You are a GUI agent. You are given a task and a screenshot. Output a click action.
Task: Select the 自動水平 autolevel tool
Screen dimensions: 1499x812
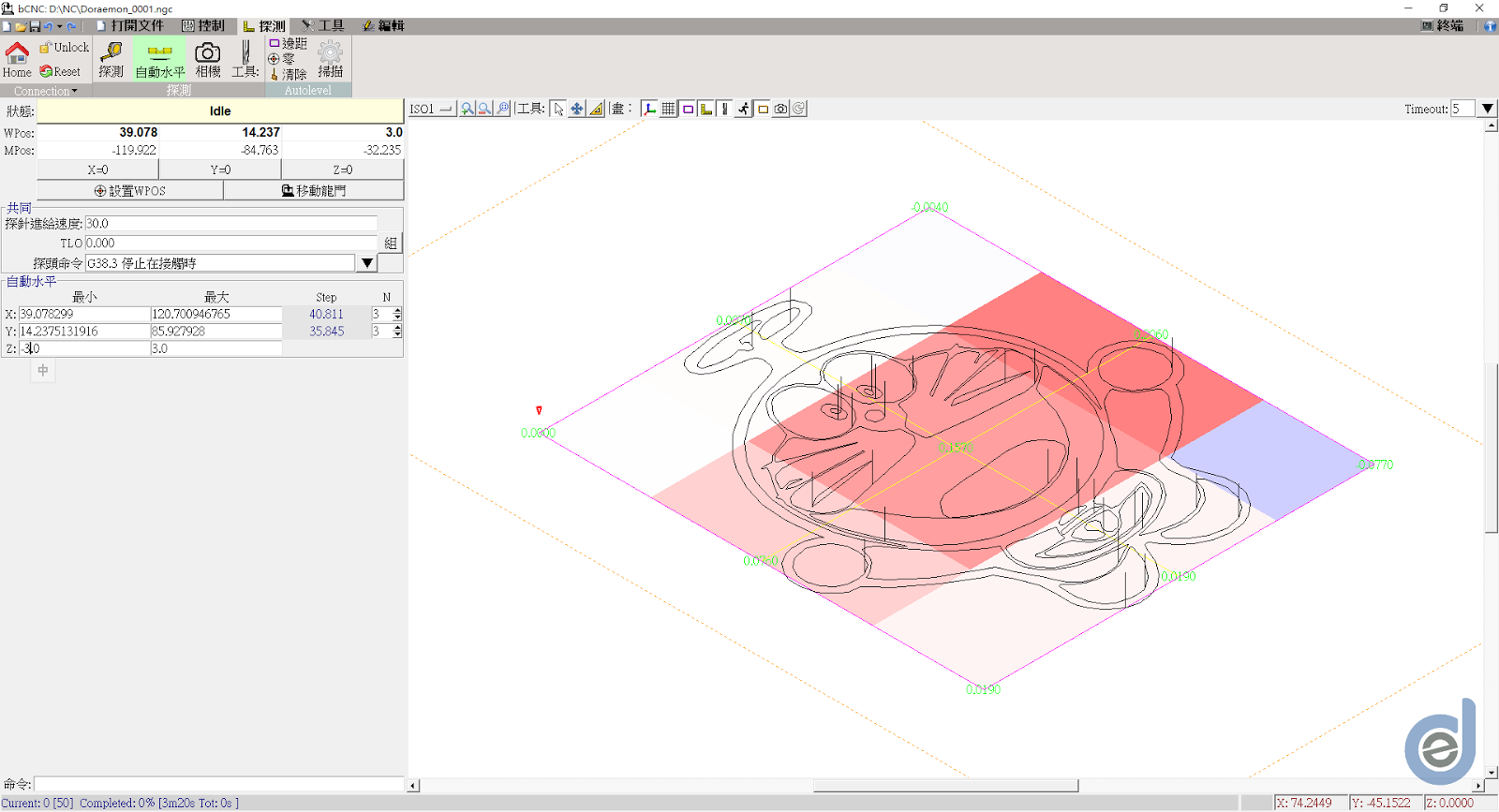click(160, 59)
